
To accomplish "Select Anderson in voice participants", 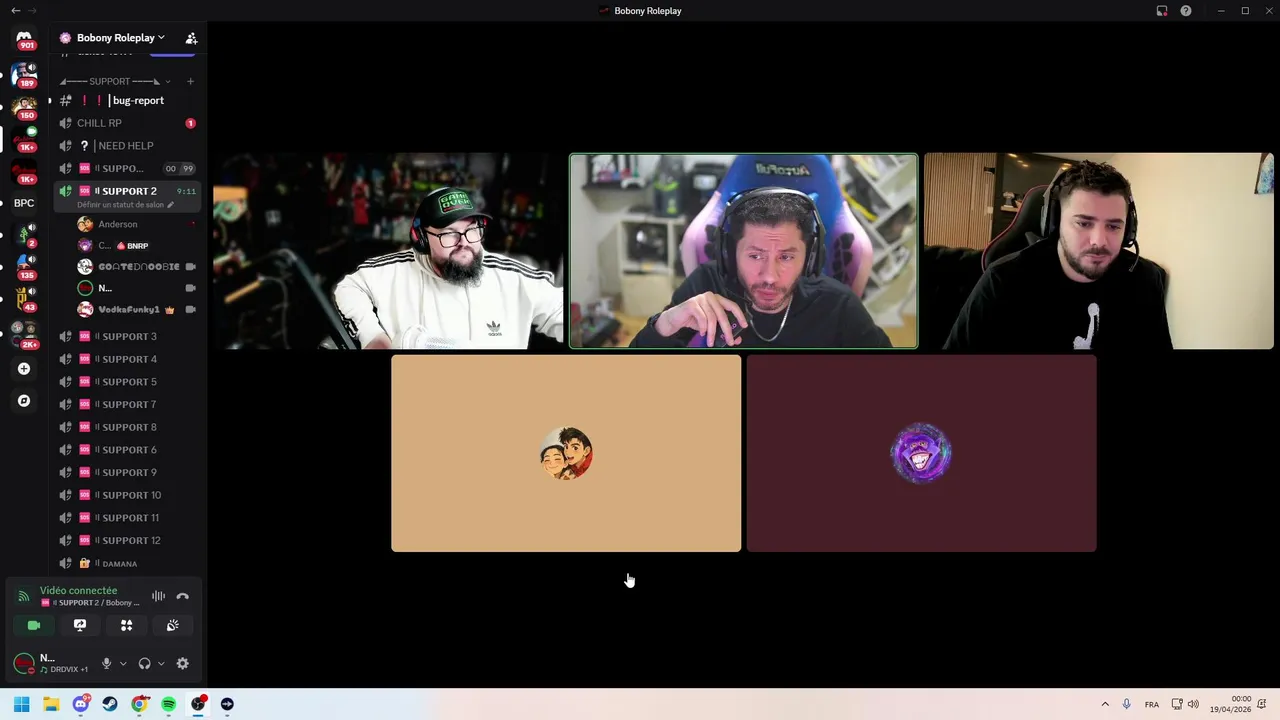I will tap(136, 224).
